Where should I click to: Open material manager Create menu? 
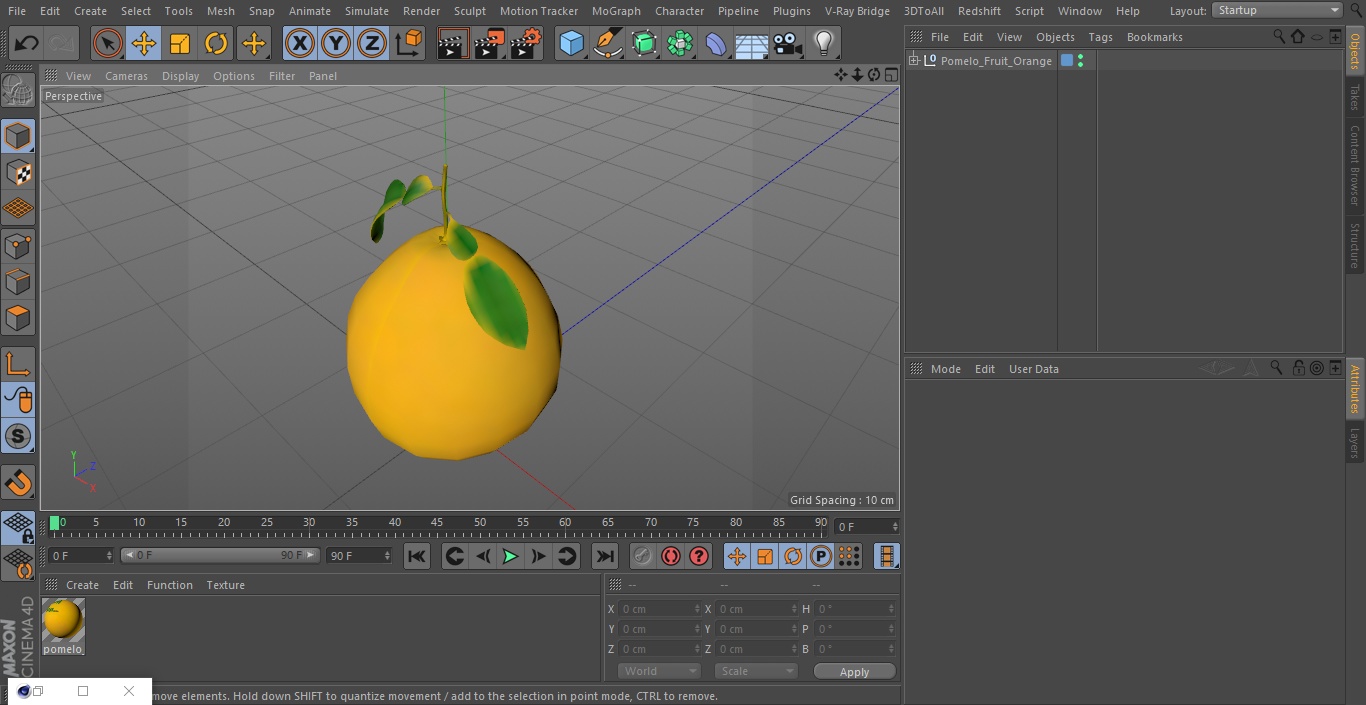click(x=82, y=585)
